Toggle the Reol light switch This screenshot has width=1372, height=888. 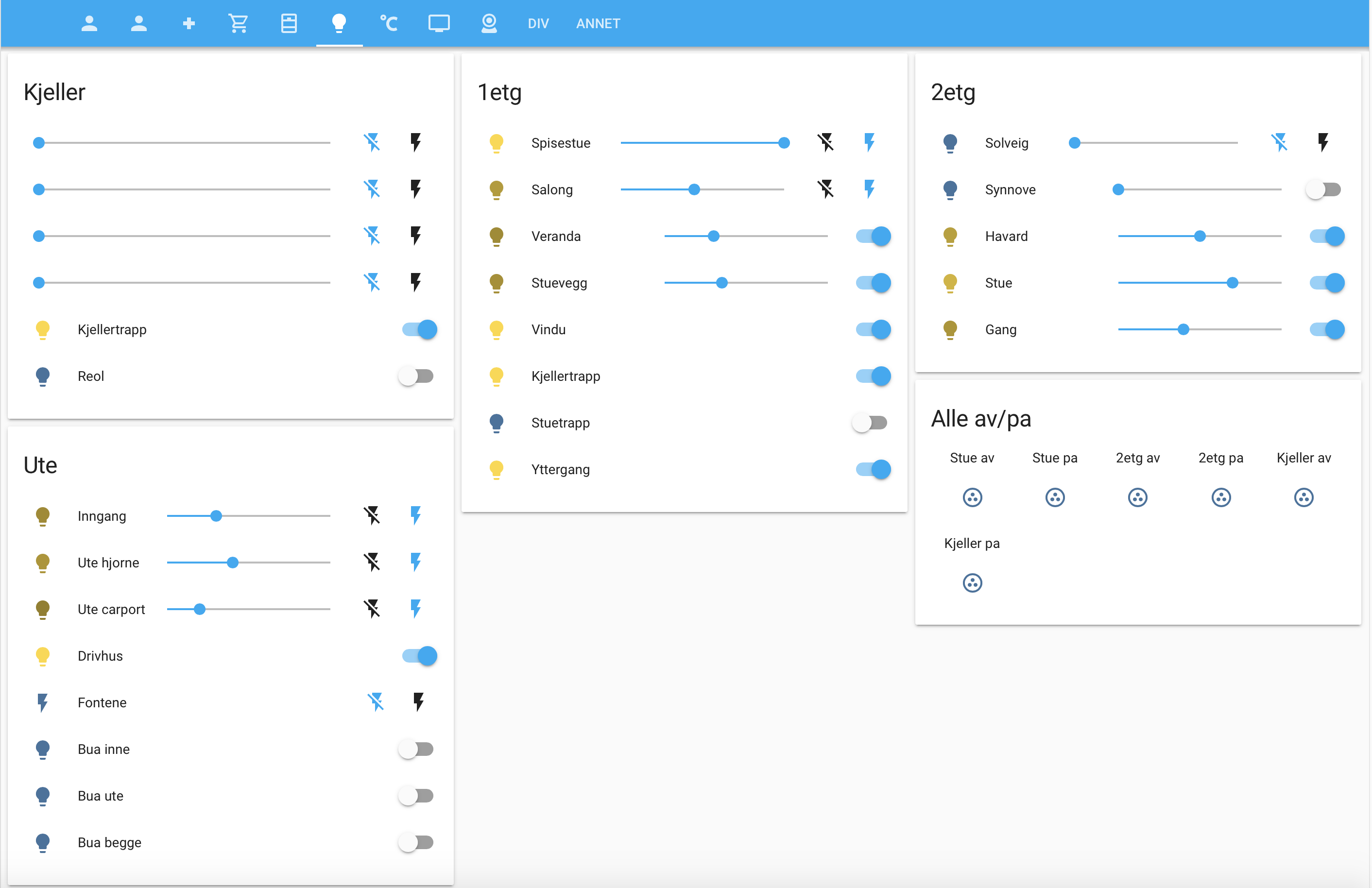click(416, 376)
